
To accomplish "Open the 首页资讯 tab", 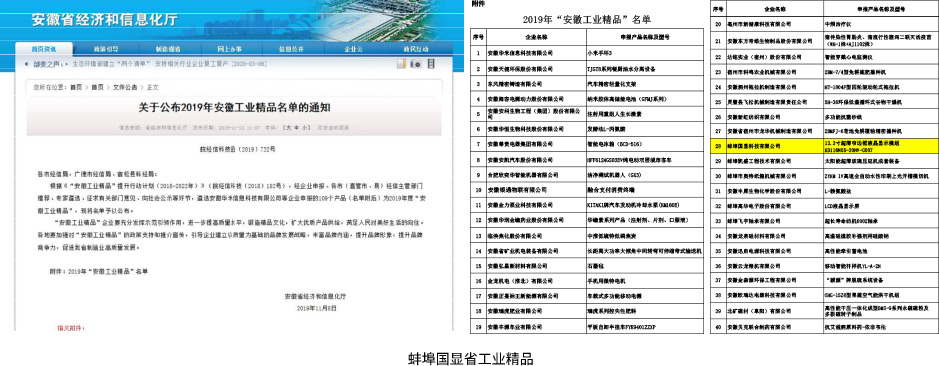I will click(44, 49).
